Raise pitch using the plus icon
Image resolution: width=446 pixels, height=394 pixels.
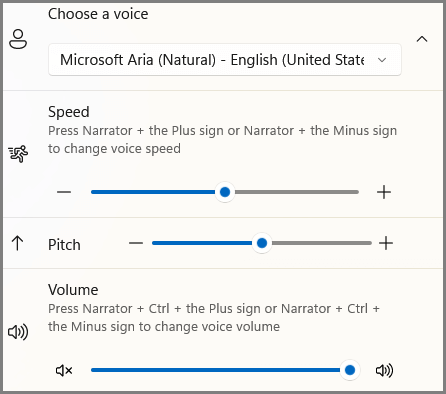pos(386,243)
